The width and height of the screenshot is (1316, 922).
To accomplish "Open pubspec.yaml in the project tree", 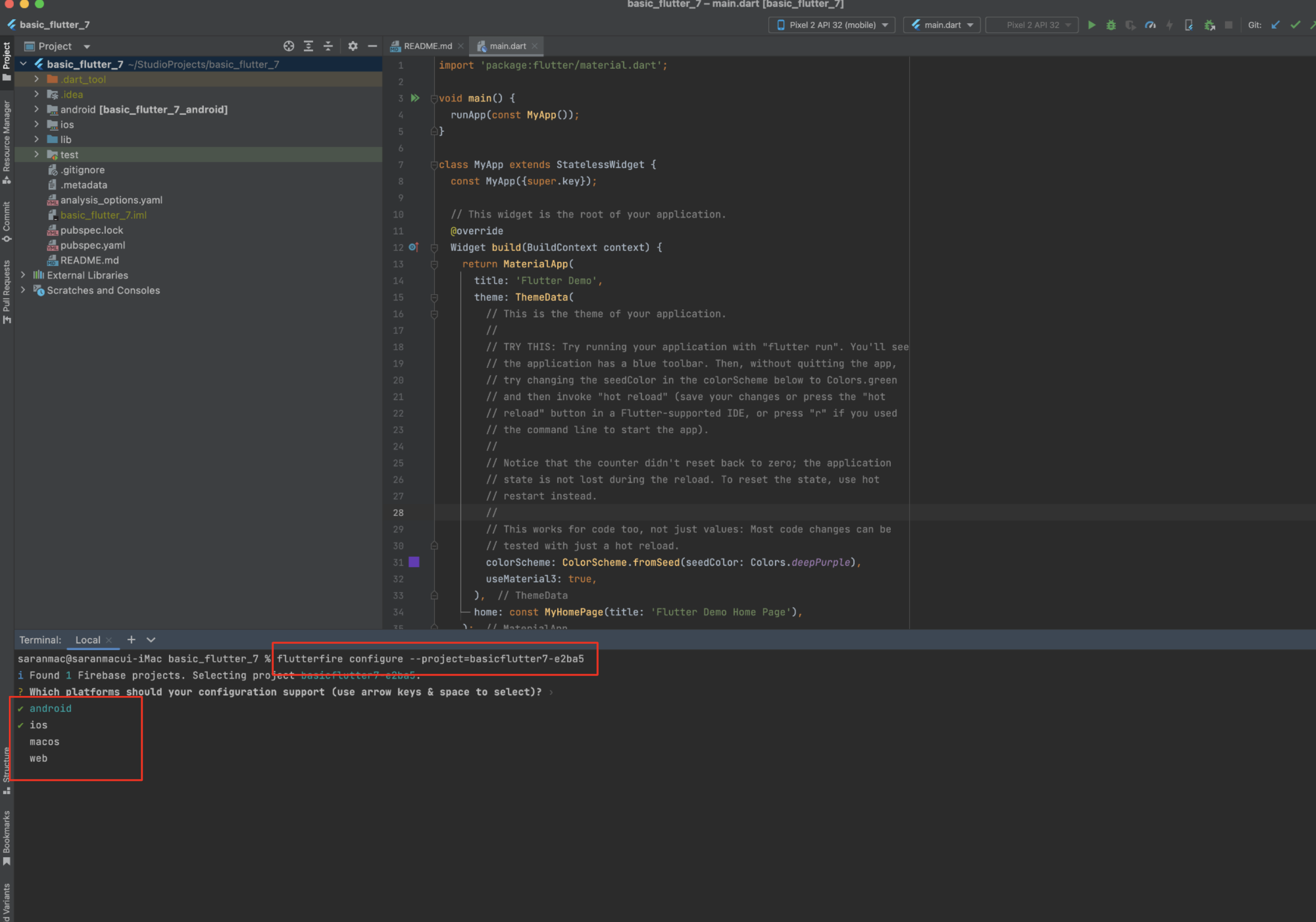I will point(92,245).
